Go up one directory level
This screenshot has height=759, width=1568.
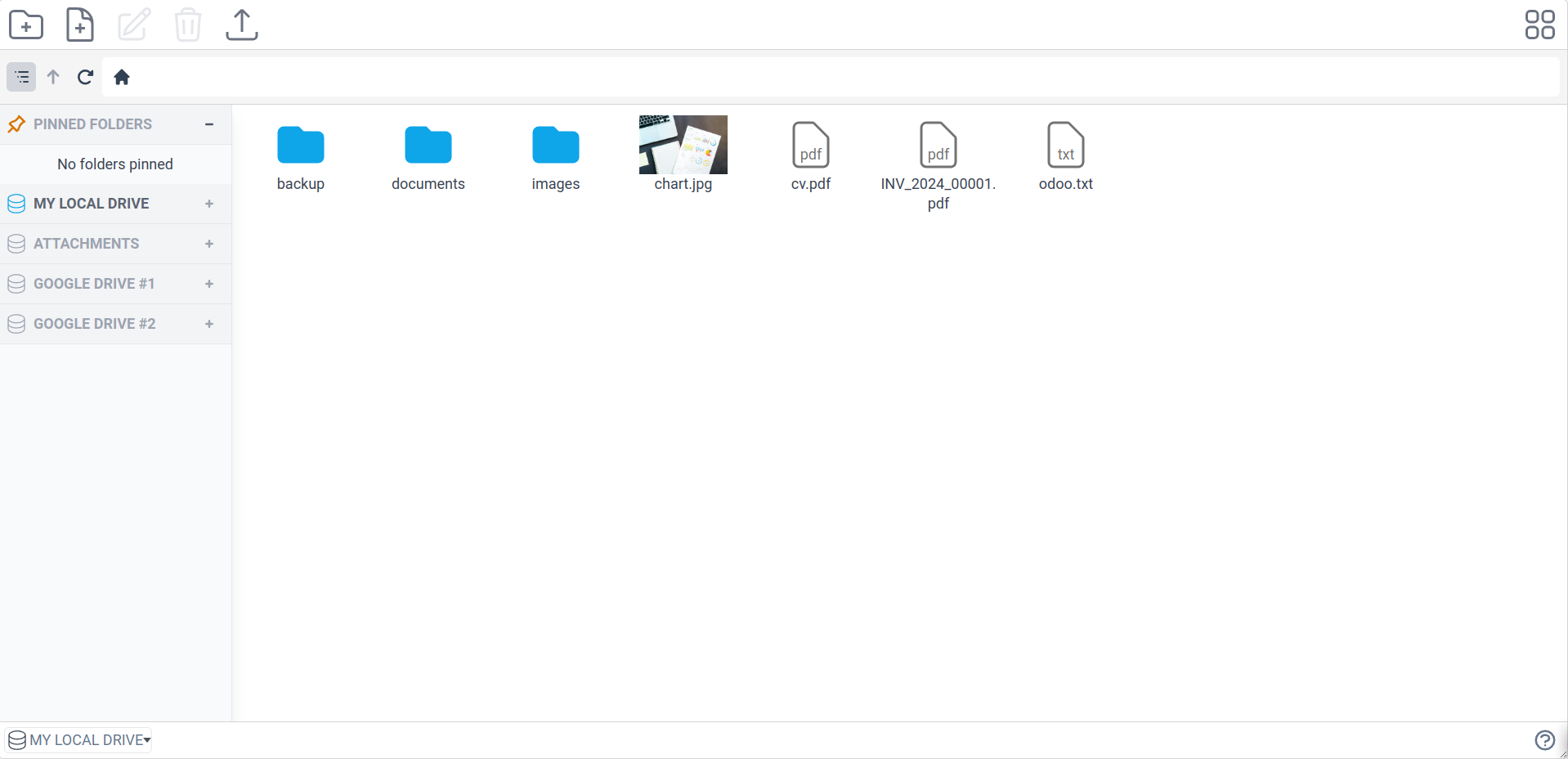(53, 77)
